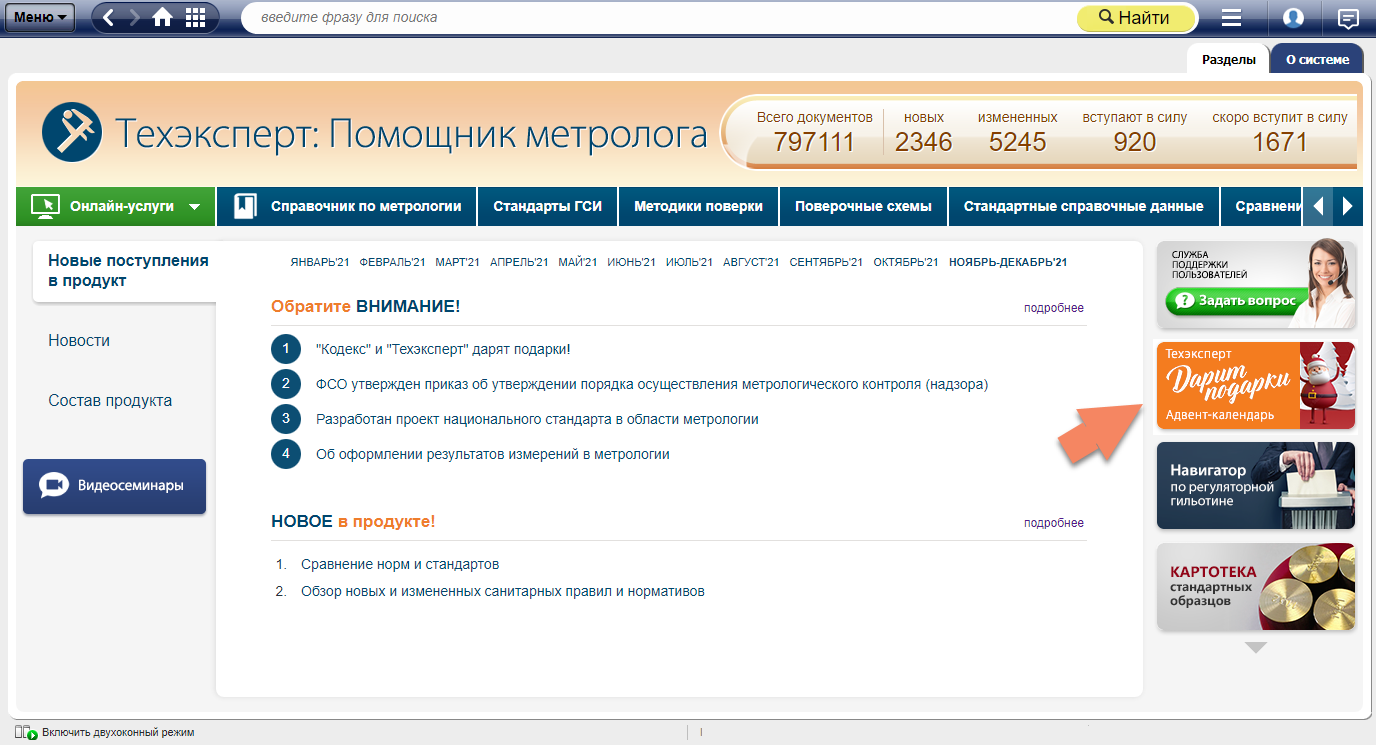Image resolution: width=1376 pixels, height=745 pixels.
Task: Select the ОКТЯБРЬ'21 month link
Action: 906,263
